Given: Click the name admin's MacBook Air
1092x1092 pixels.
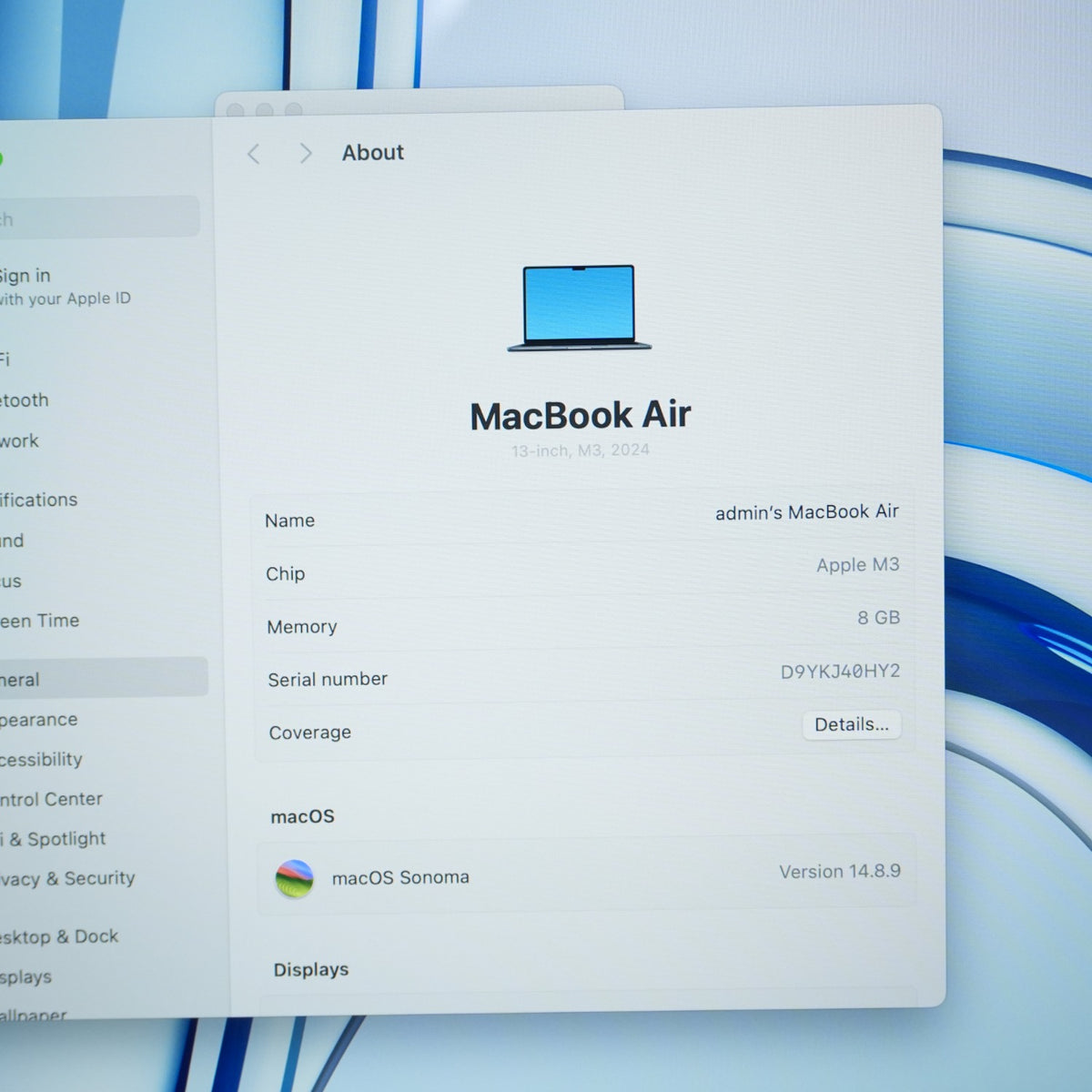Looking at the screenshot, I should point(807,512).
